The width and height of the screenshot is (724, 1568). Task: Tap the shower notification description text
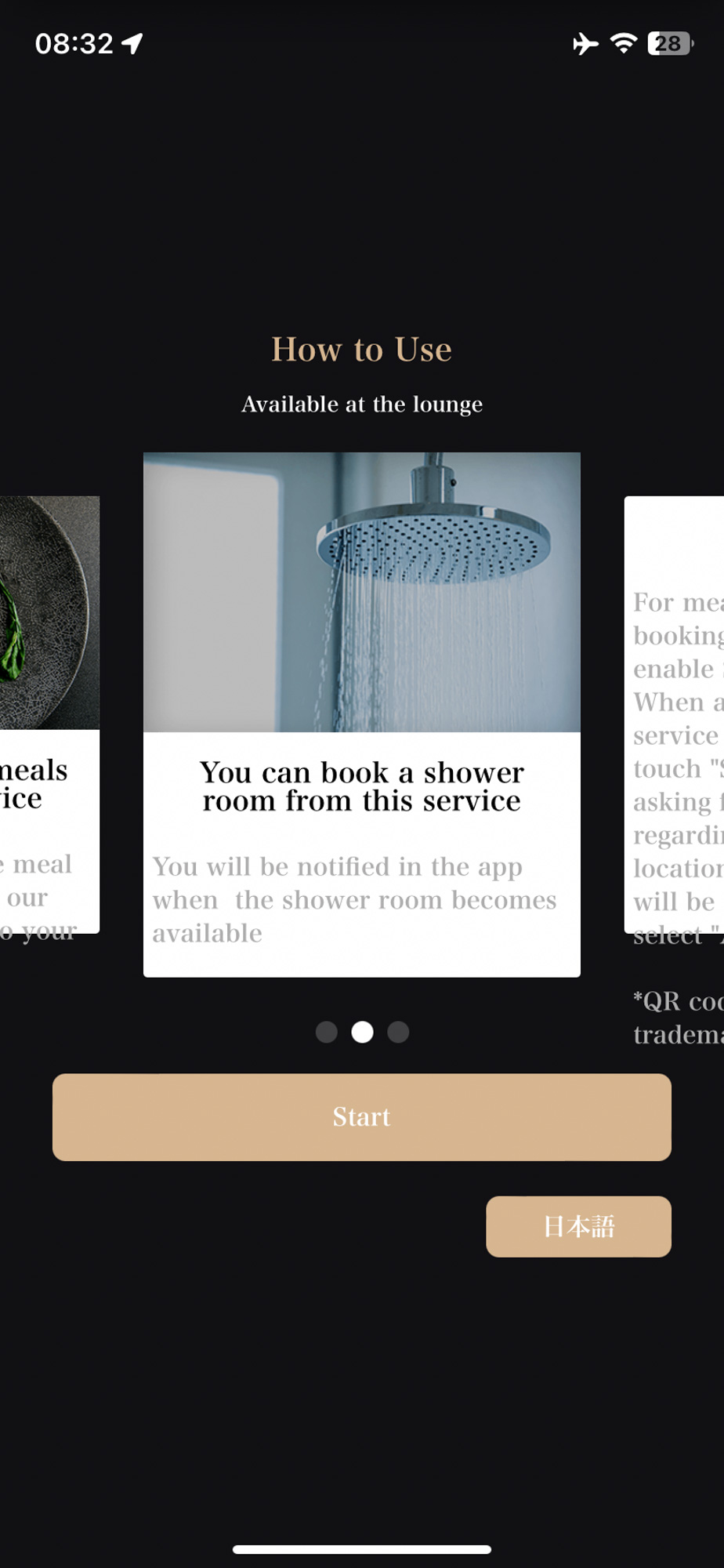click(354, 900)
